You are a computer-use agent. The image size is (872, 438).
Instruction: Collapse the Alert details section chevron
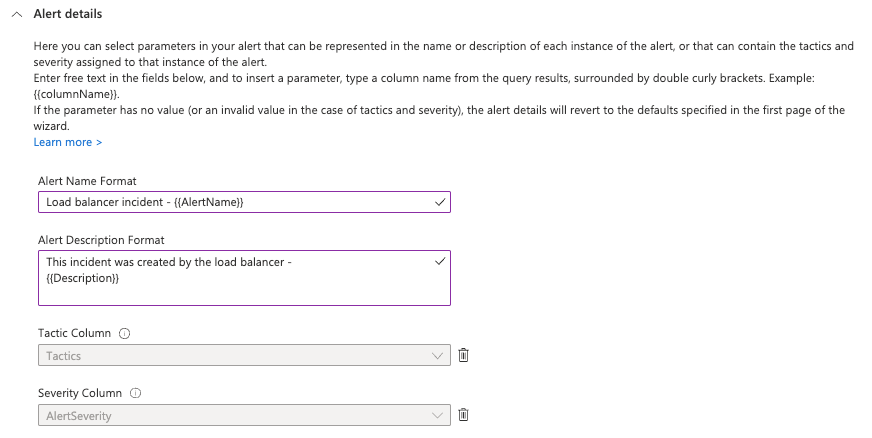point(17,14)
